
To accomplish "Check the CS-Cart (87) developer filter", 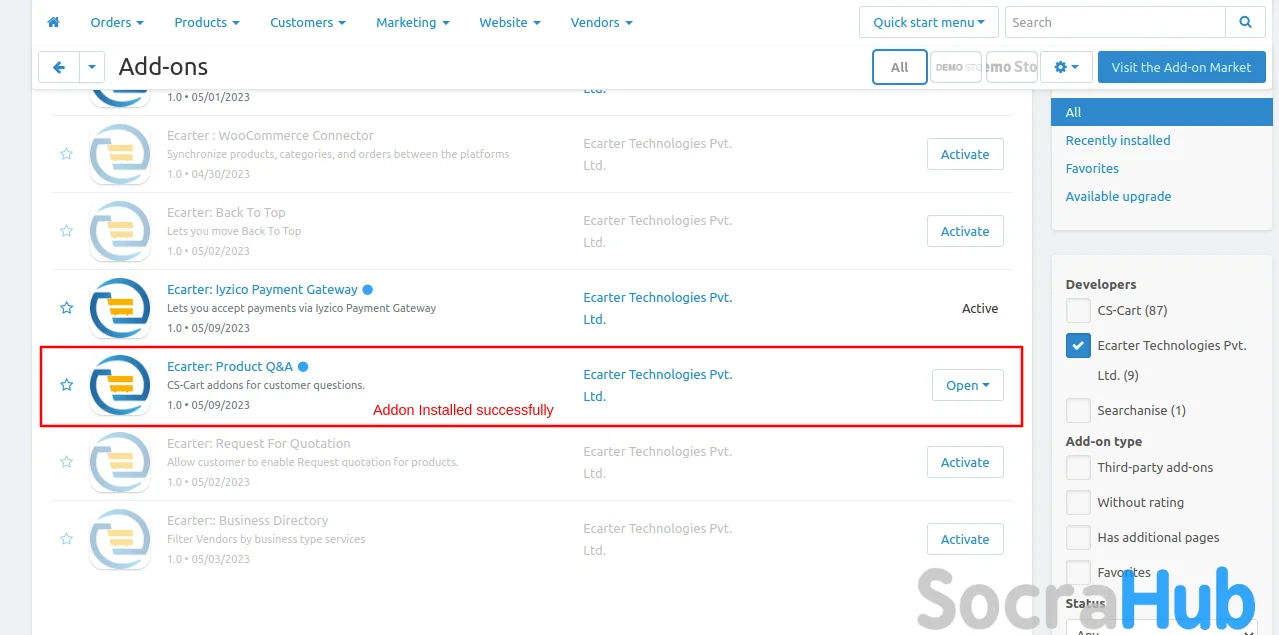I will tap(1078, 310).
